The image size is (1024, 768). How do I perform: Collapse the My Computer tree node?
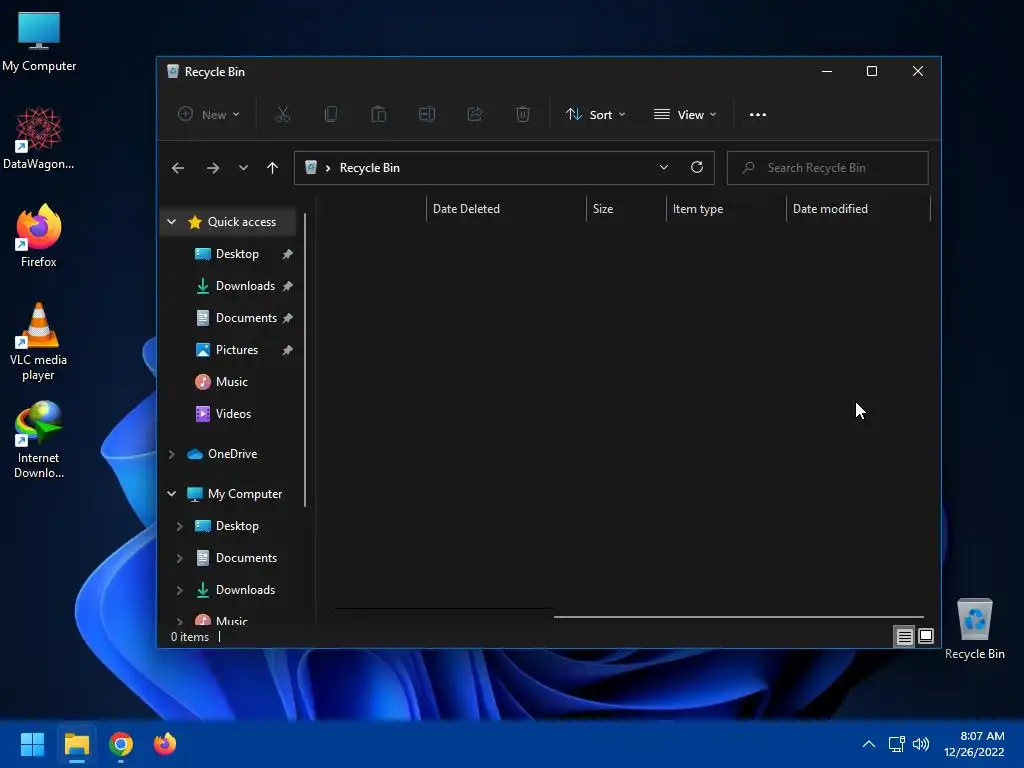tap(172, 494)
